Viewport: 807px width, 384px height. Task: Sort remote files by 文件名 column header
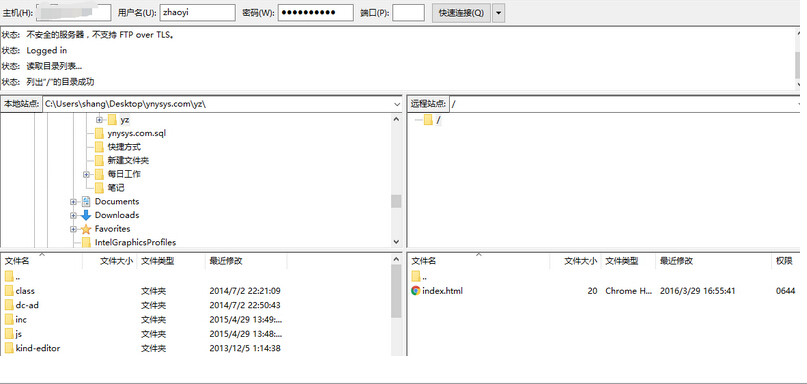(x=479, y=261)
